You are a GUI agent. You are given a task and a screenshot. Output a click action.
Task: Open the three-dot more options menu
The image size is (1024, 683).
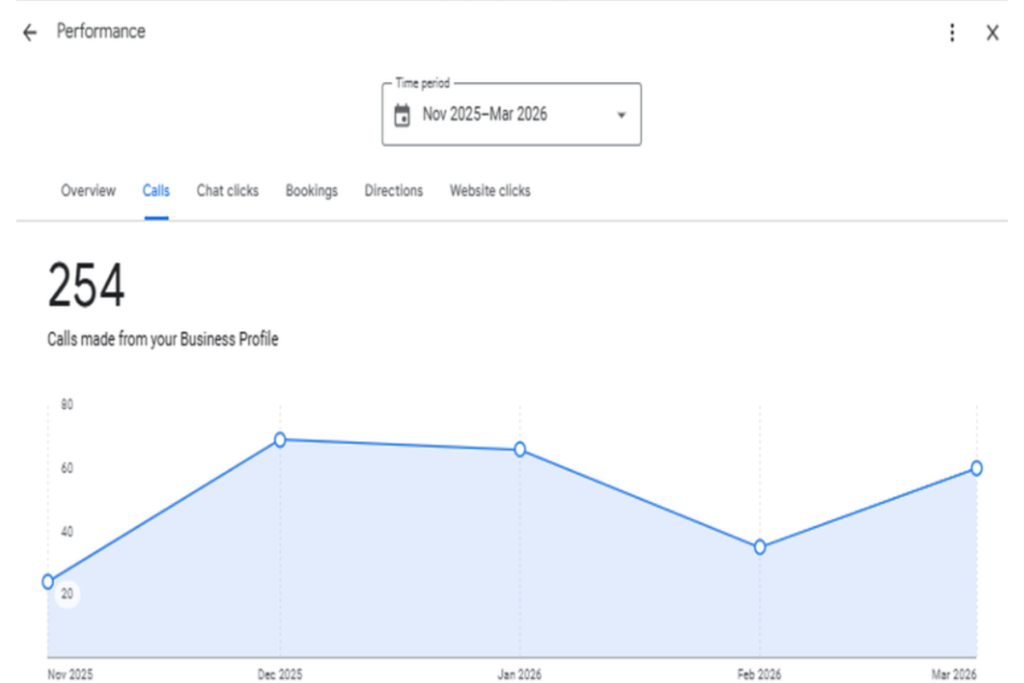pos(952,33)
